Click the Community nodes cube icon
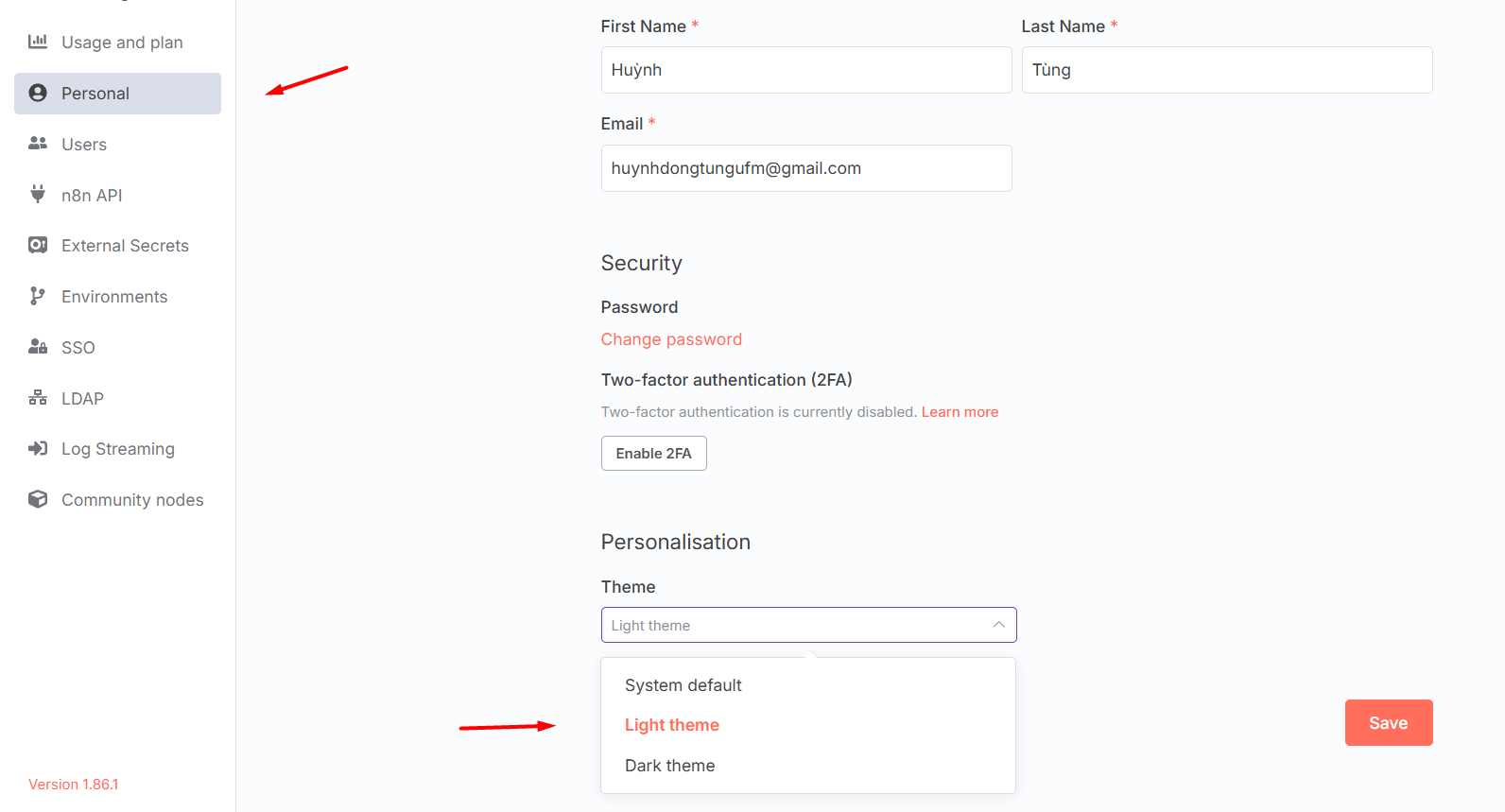The width and height of the screenshot is (1505, 812). tap(38, 499)
